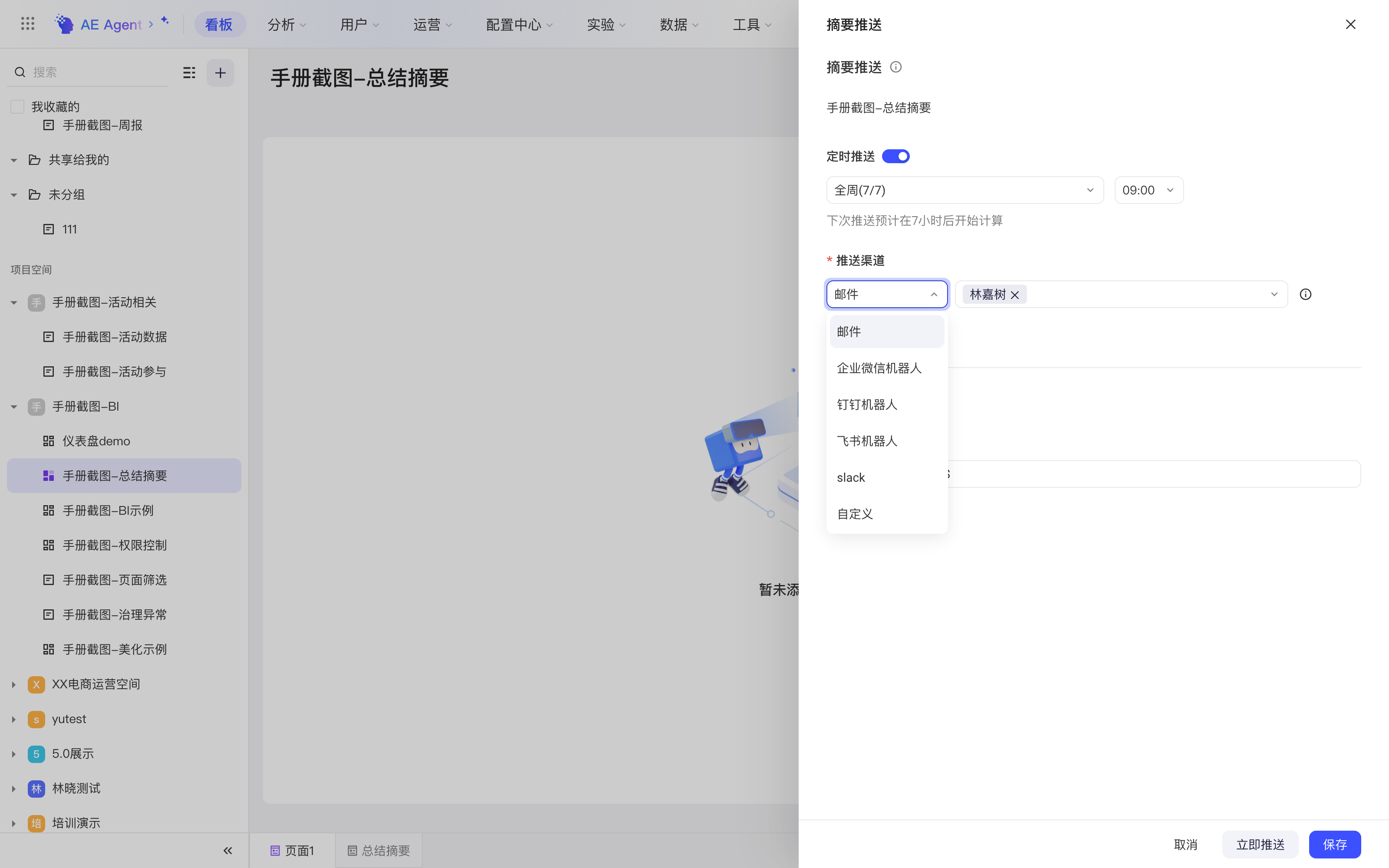Open the app grid launcher icon

click(x=27, y=24)
